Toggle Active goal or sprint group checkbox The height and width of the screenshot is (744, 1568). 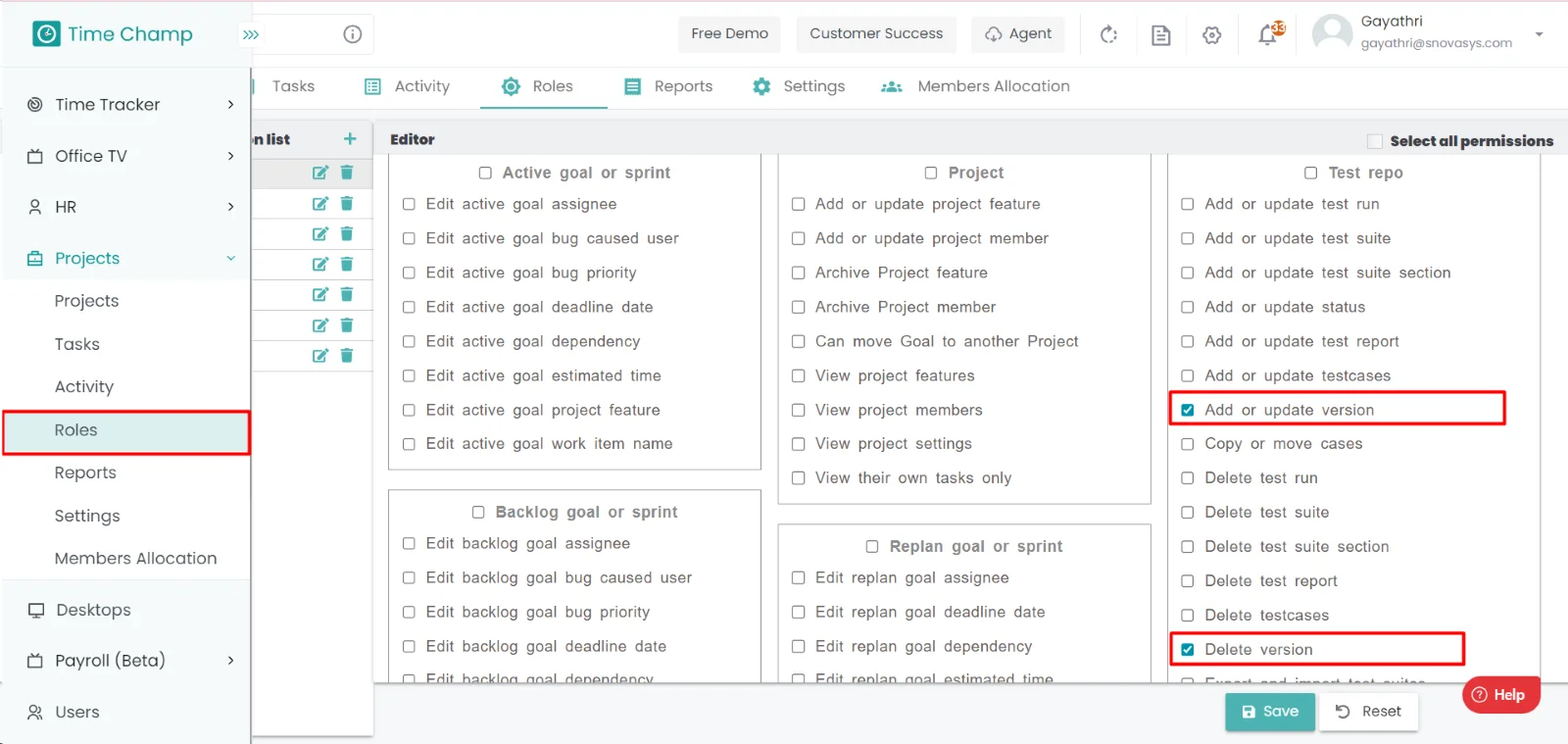click(x=485, y=173)
